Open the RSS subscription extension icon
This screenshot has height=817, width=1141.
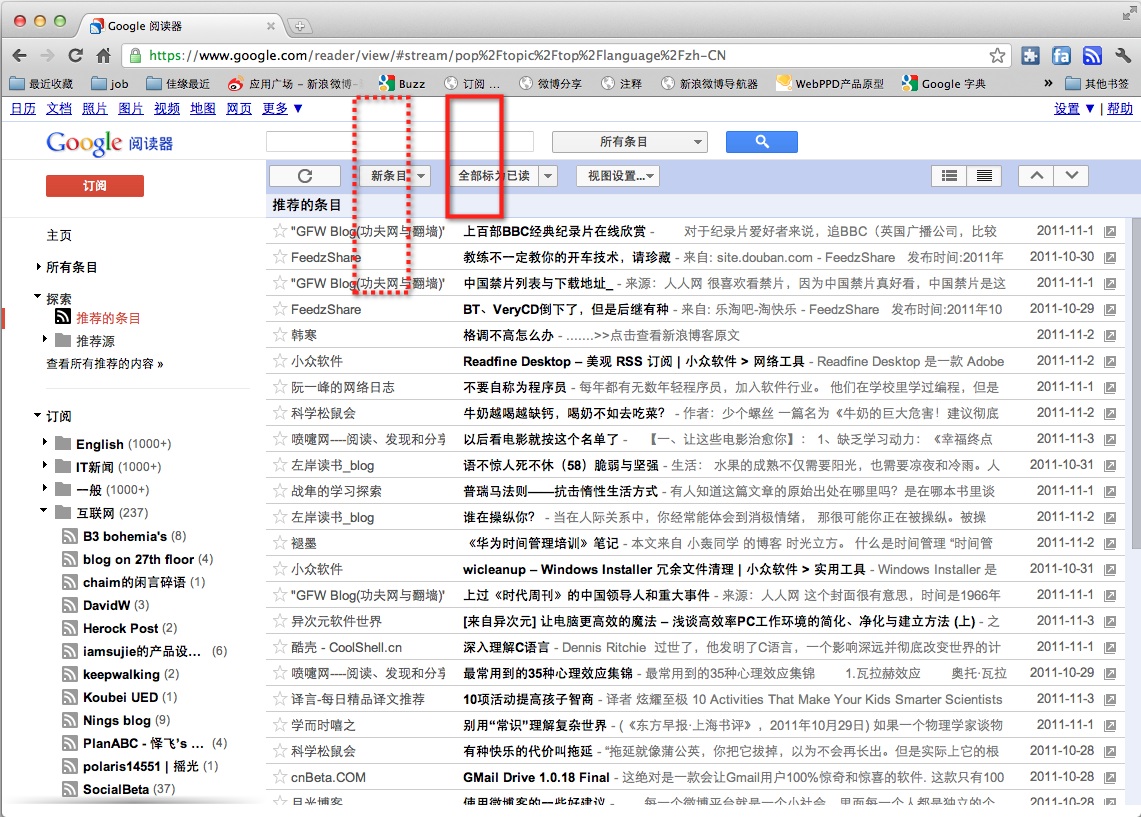tap(1092, 55)
